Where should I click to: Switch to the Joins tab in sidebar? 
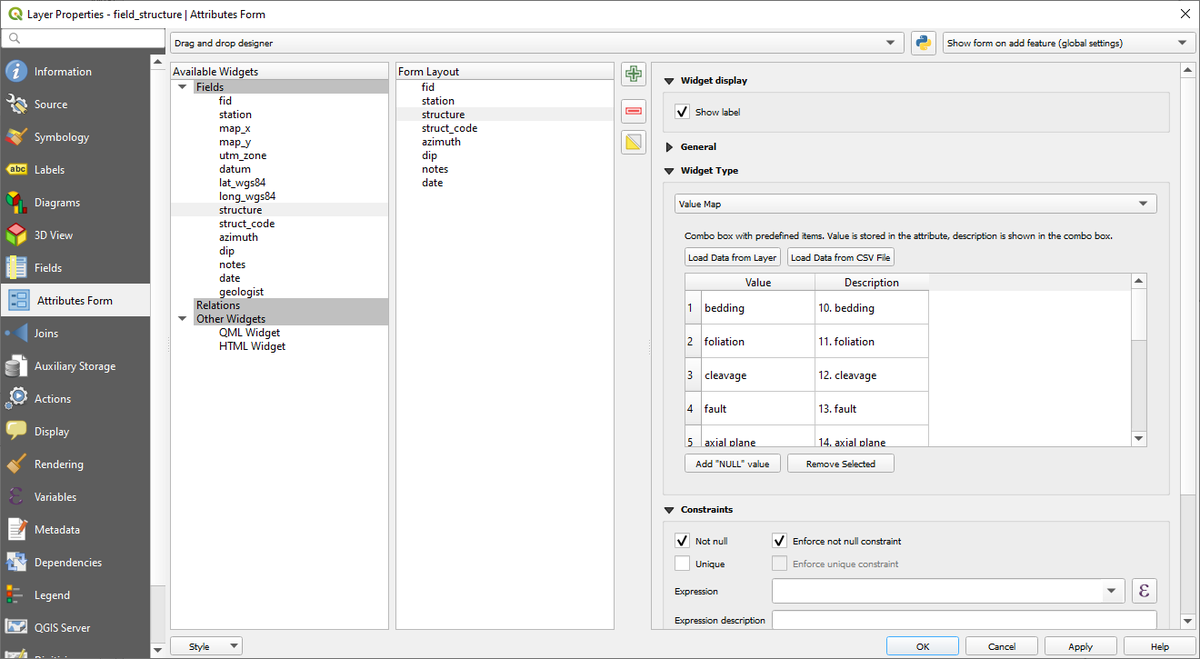coord(46,333)
